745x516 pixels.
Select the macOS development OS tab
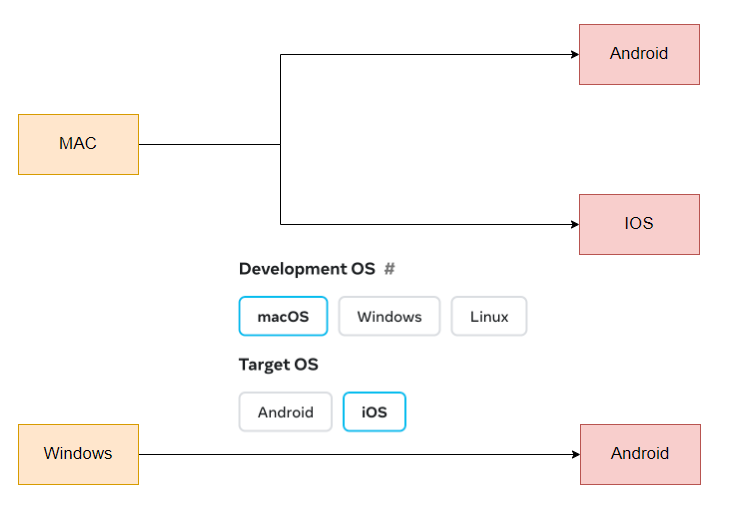283,316
